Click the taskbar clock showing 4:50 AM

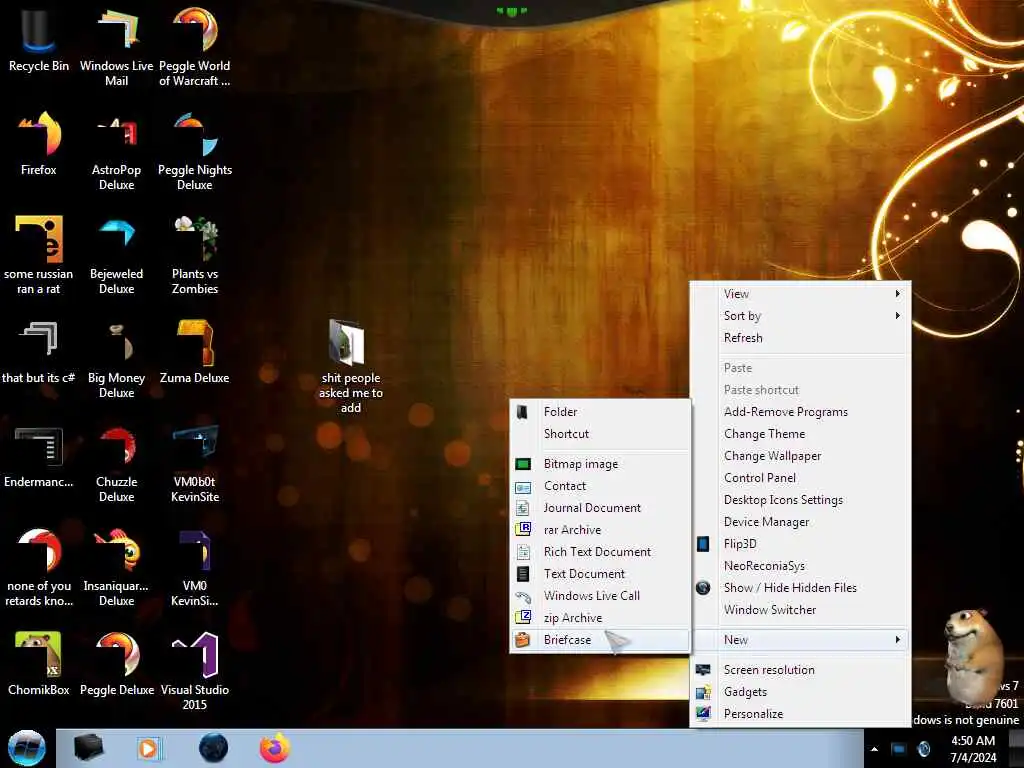(x=973, y=749)
